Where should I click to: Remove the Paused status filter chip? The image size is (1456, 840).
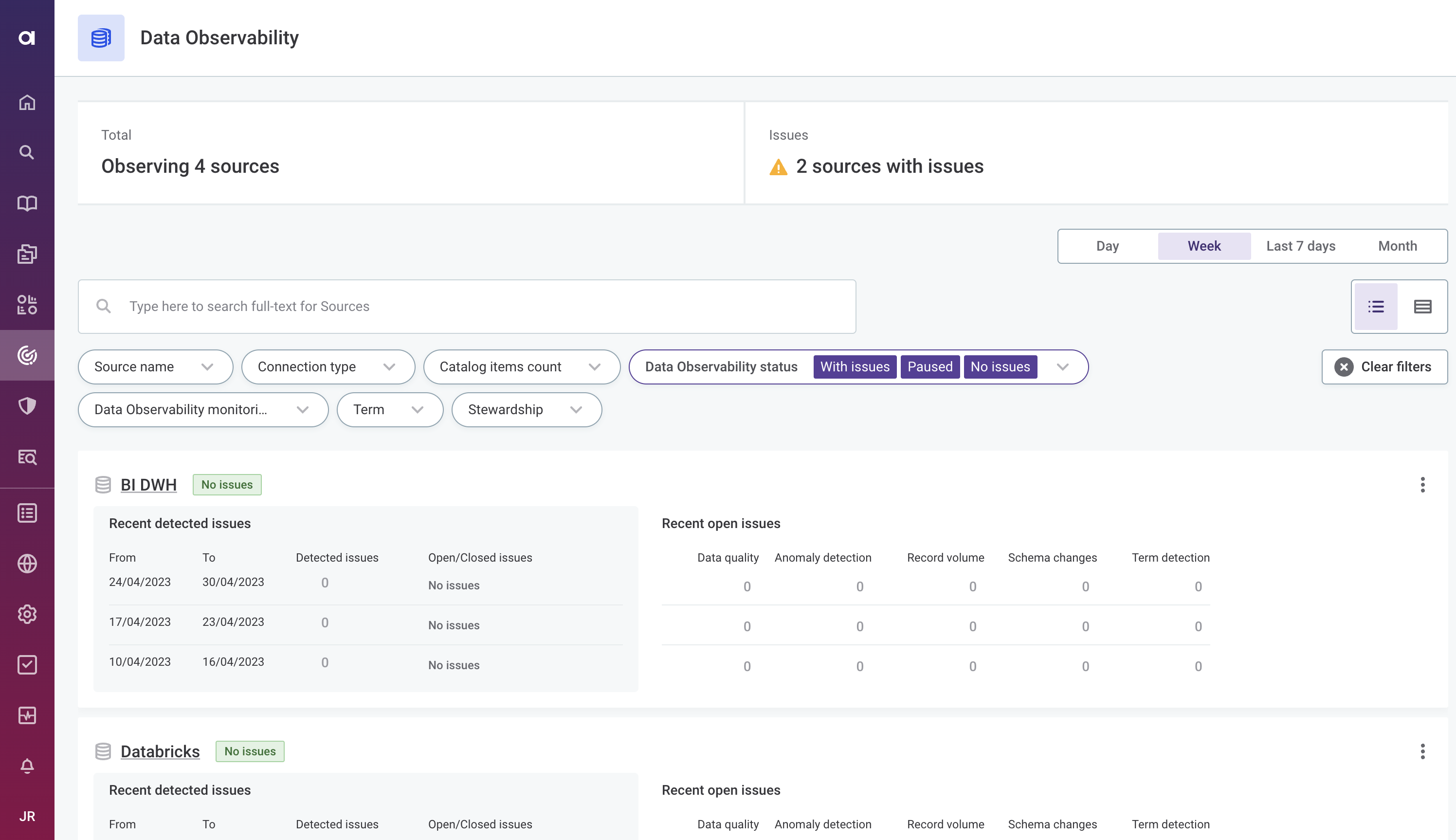tap(930, 367)
